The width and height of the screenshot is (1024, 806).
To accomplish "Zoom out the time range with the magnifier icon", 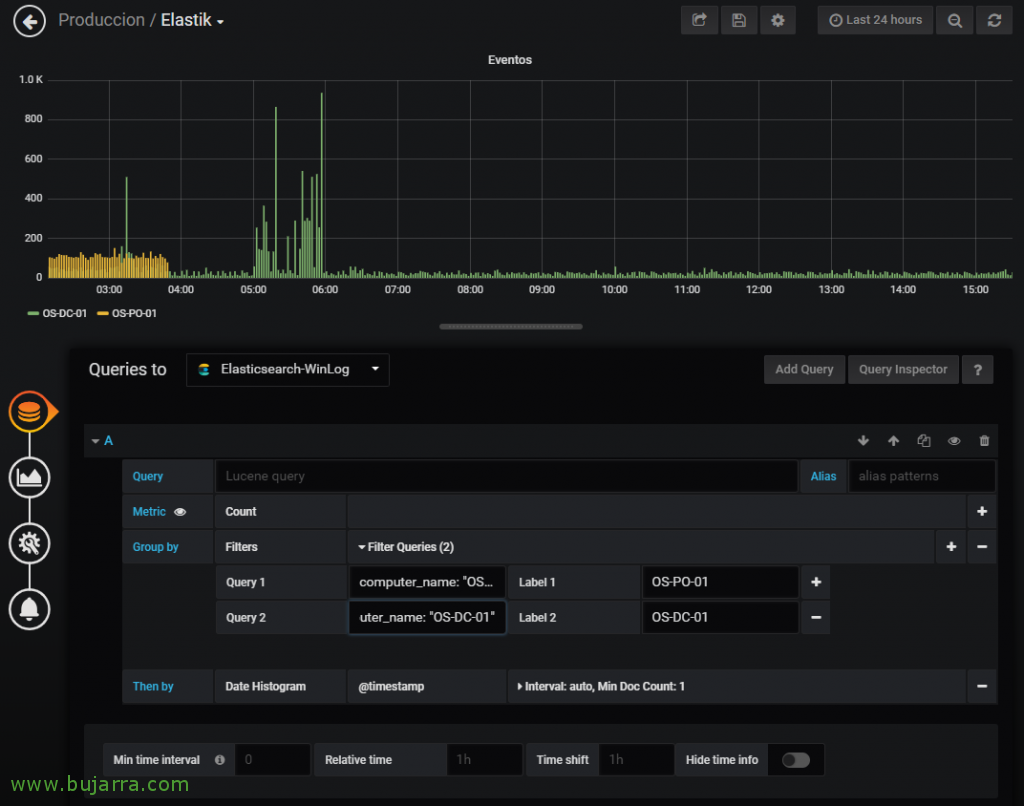I will click(x=954, y=20).
